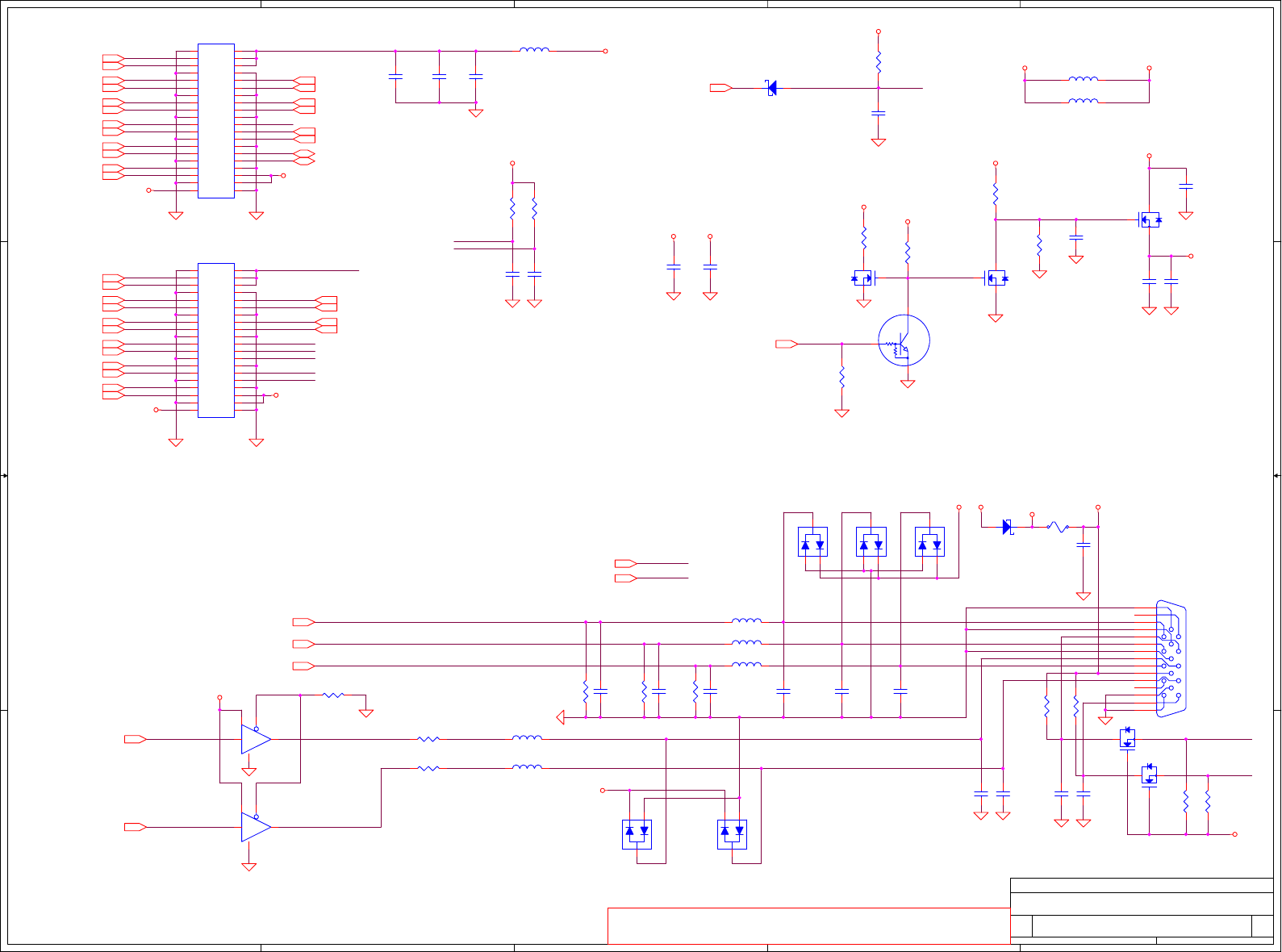1282x952 pixels.
Task: Select the middle of three dual-diode packages
Action: tap(871, 542)
